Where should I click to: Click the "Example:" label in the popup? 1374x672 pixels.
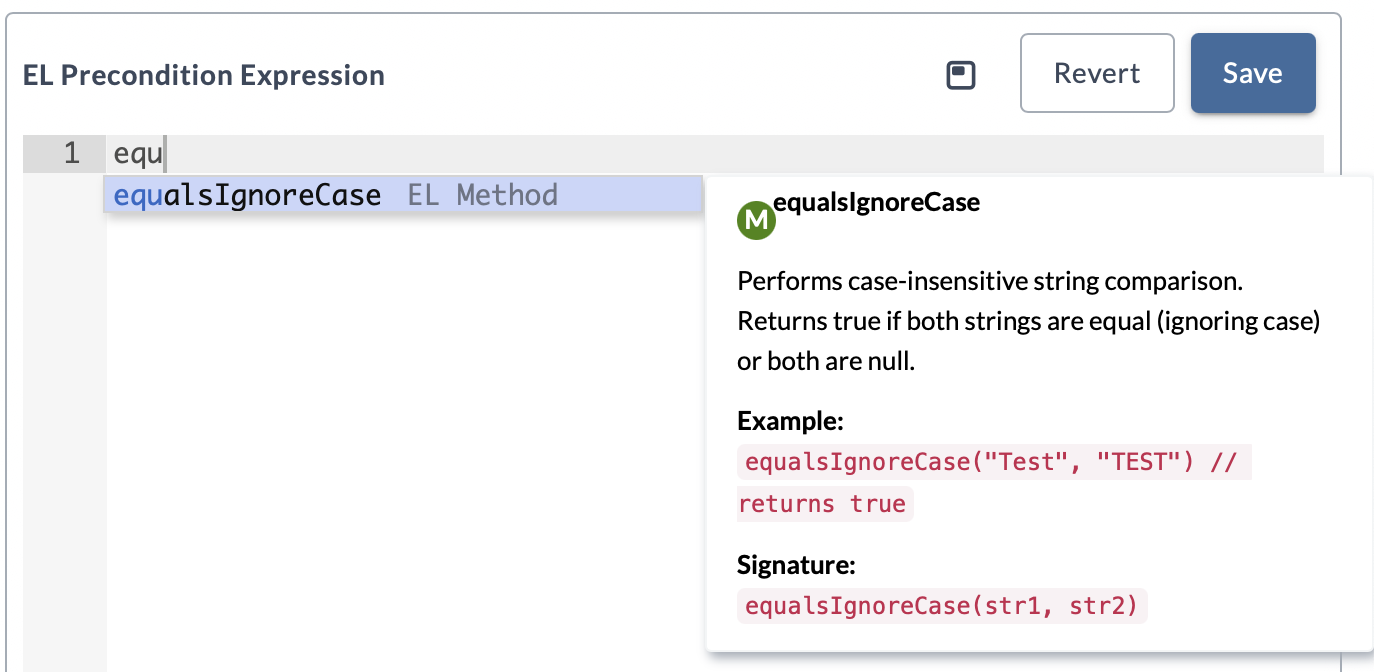790,420
